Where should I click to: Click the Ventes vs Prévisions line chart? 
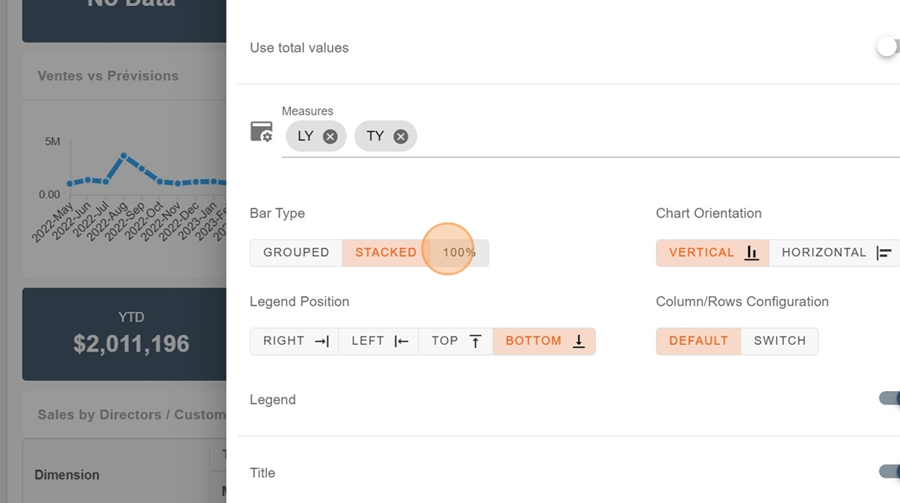130,180
